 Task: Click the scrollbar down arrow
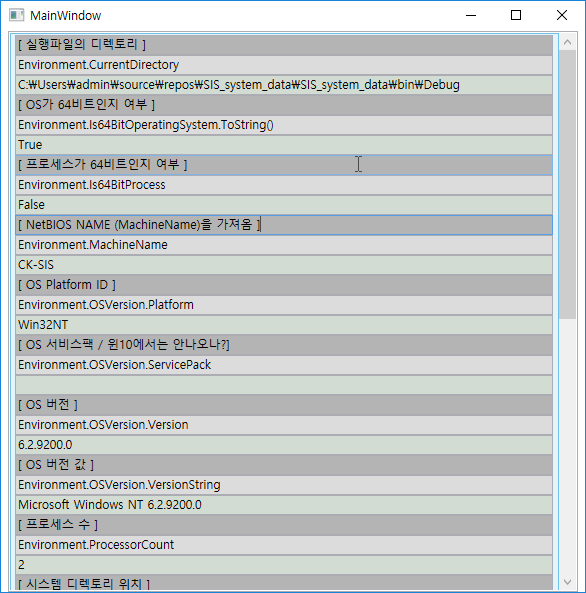(x=567, y=582)
